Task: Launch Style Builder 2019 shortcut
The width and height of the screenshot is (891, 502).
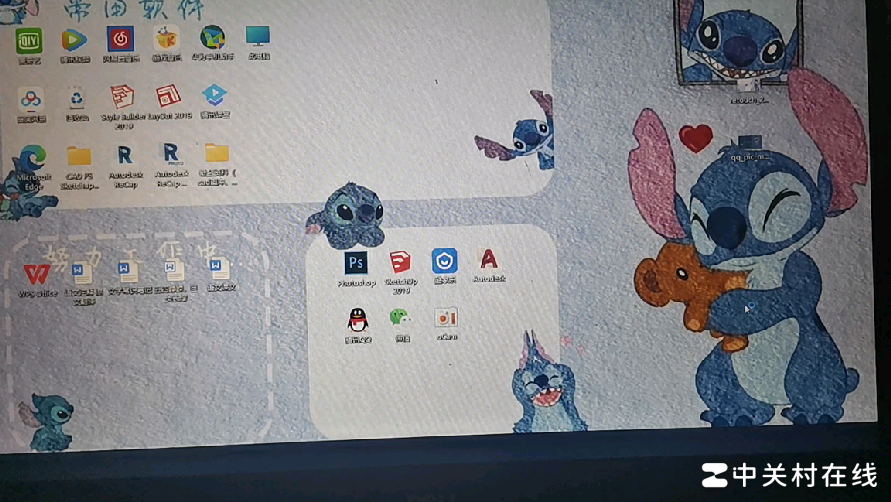Action: coord(122,98)
